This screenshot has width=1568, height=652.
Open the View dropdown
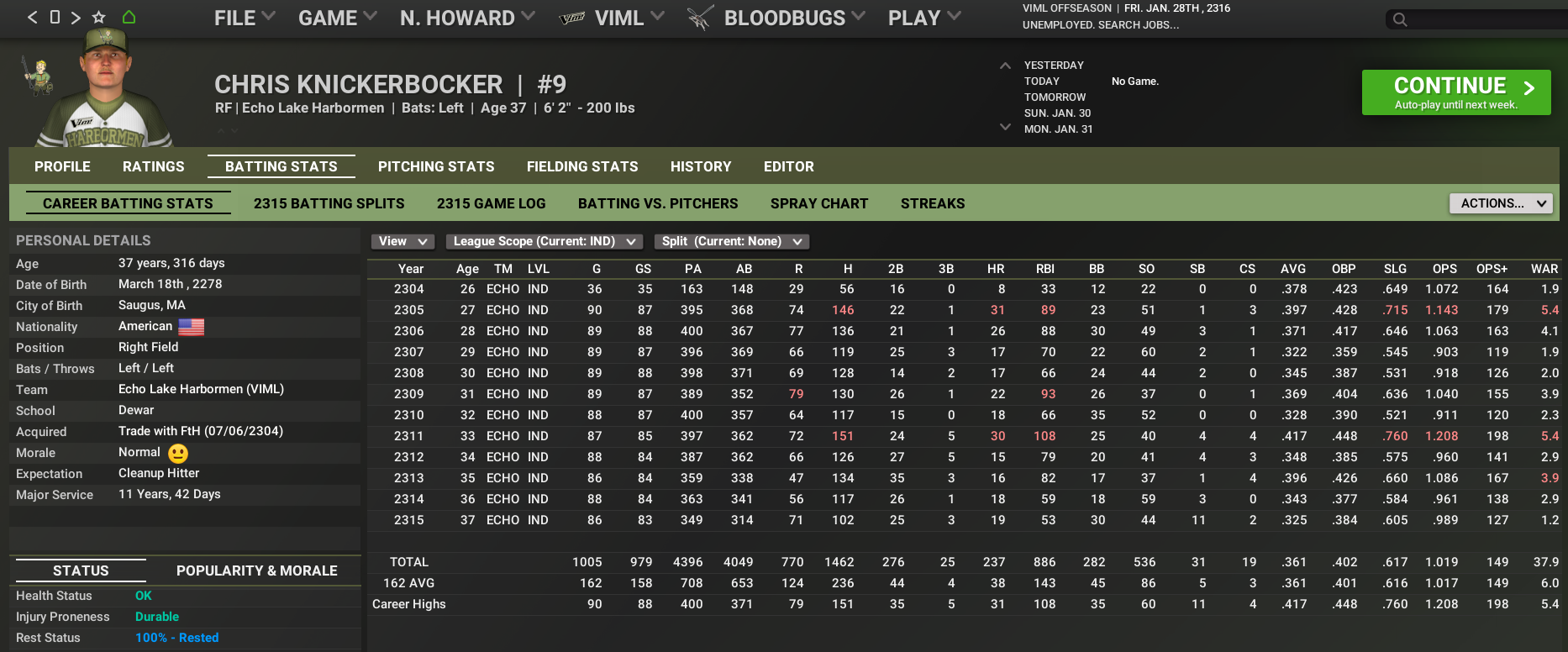click(x=403, y=242)
